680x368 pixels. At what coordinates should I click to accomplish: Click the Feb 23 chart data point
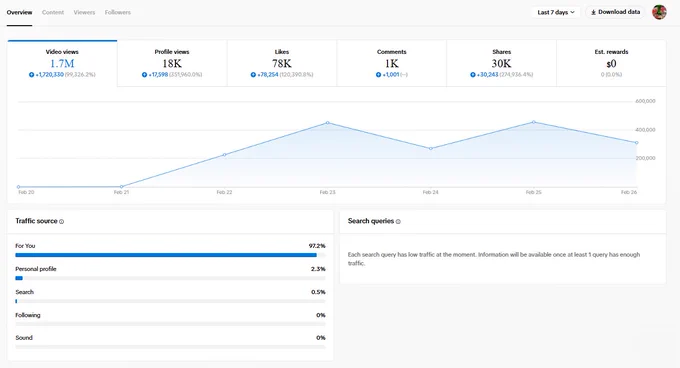(x=327, y=123)
